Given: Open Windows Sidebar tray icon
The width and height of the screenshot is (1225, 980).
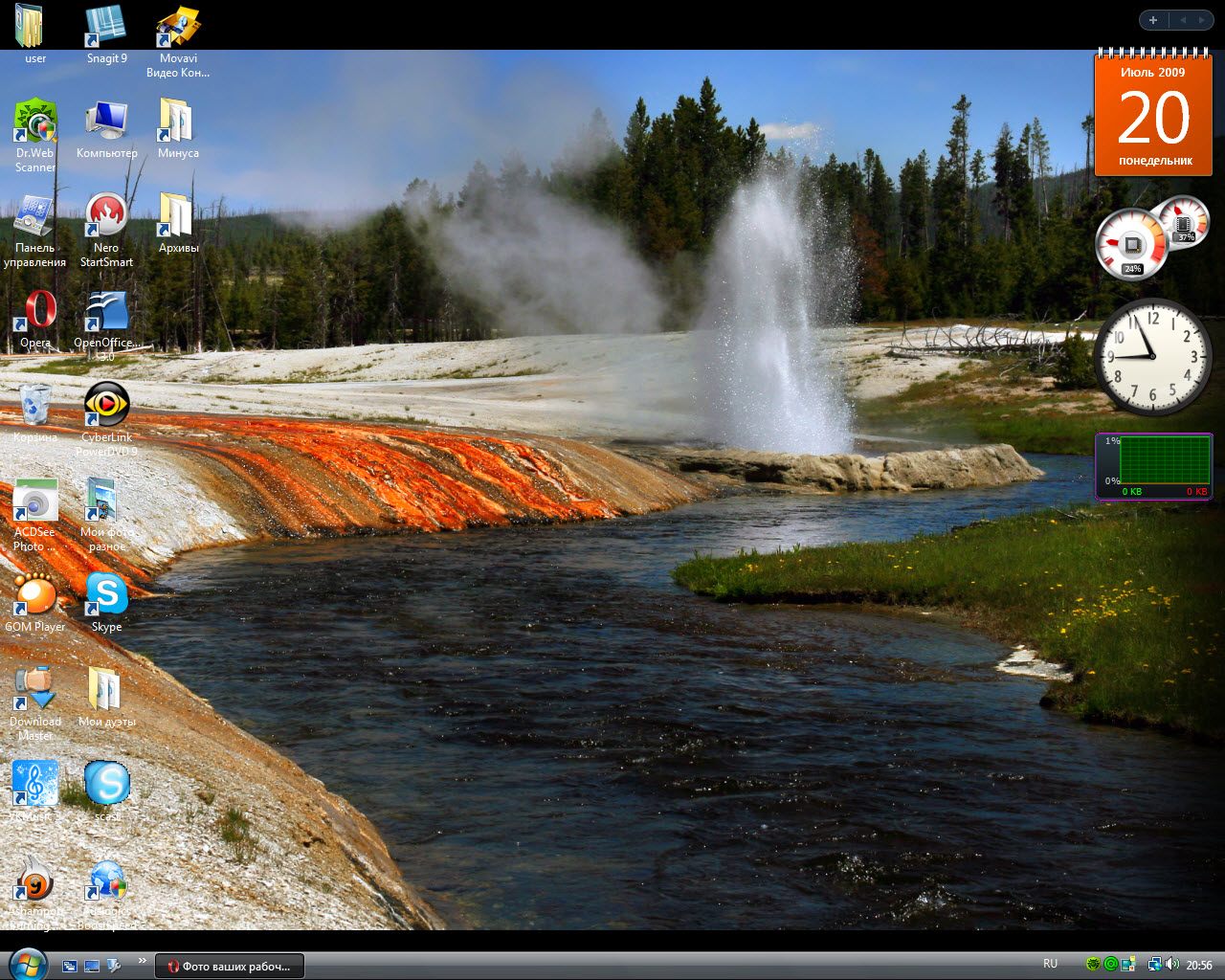Looking at the screenshot, I should click(1128, 965).
